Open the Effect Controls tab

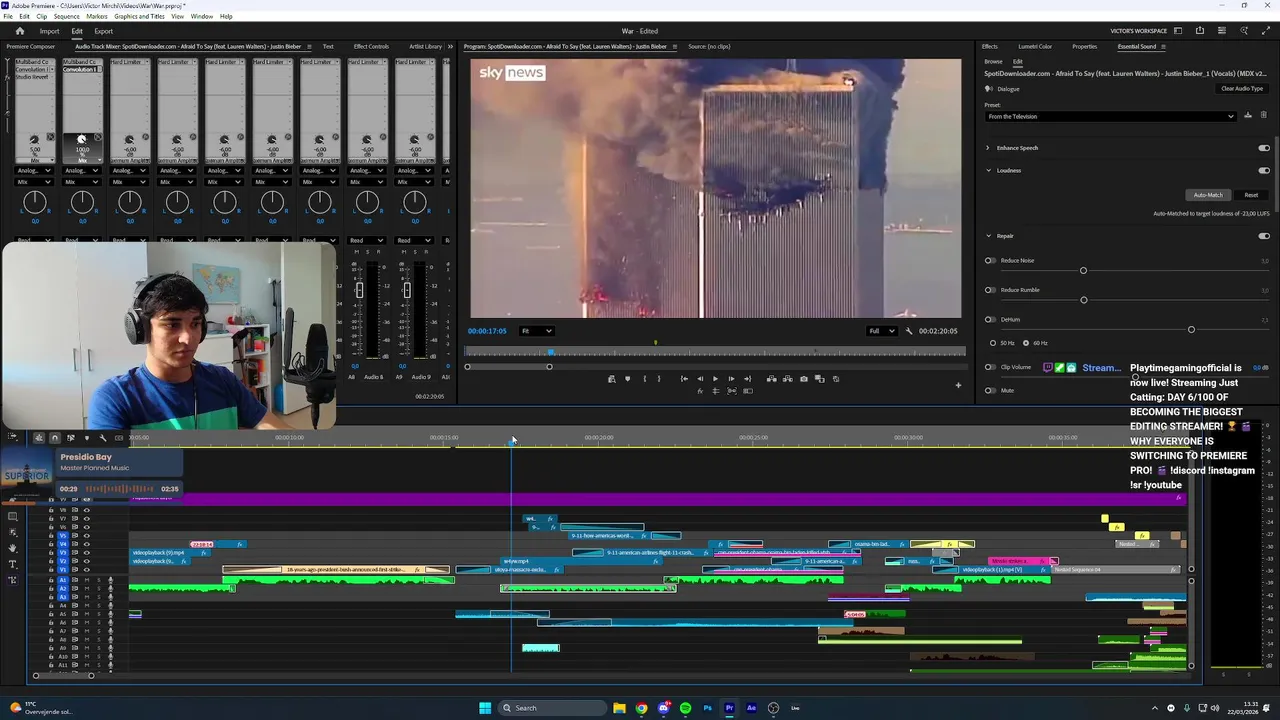coord(371,46)
